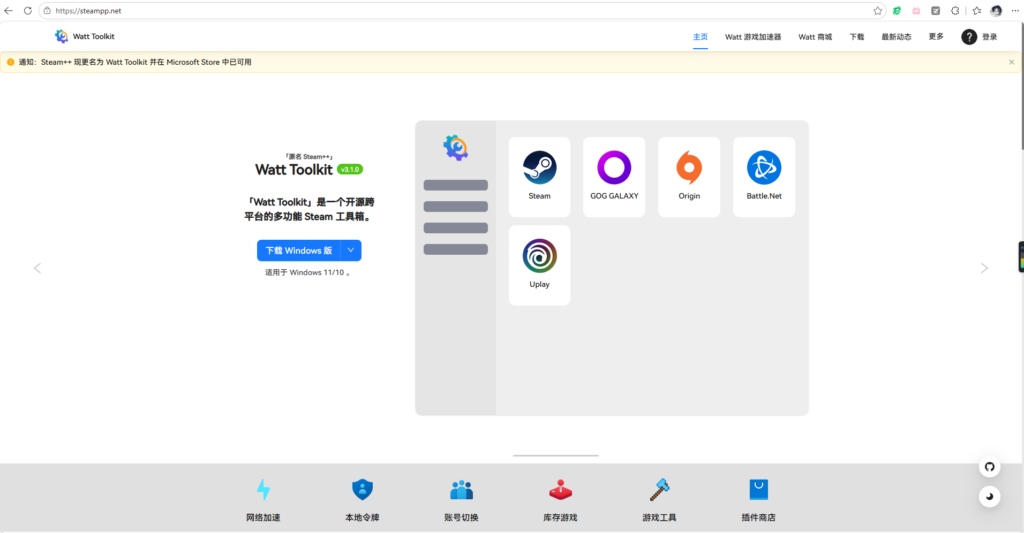Click the 网络加速 lightning feature icon

263,490
